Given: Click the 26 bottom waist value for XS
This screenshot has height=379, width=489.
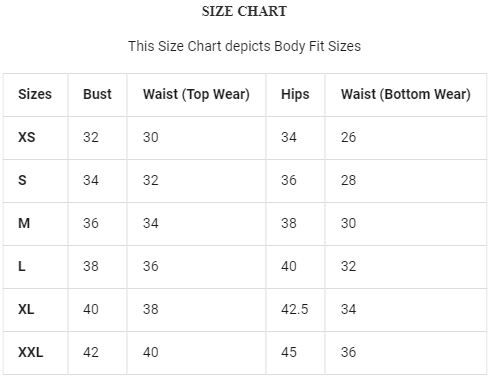Looking at the screenshot, I should pos(348,137).
